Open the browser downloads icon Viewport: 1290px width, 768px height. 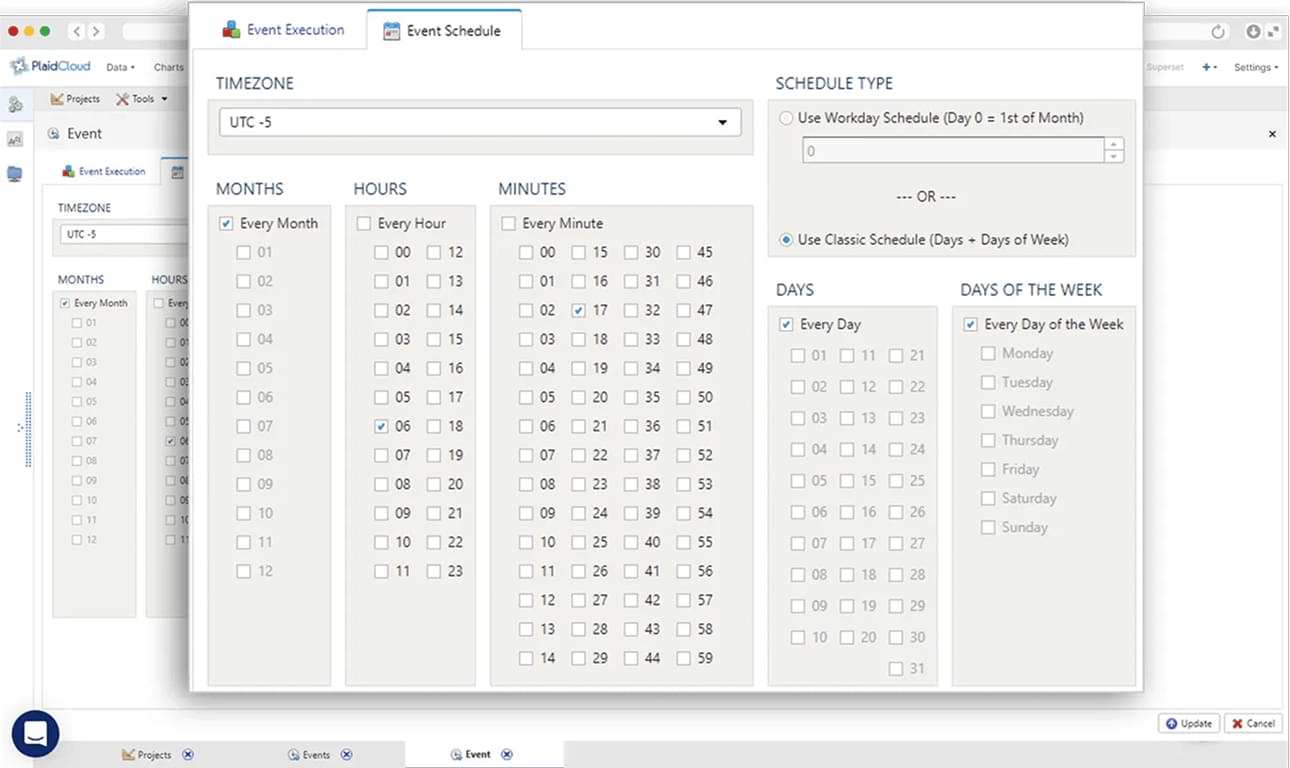[x=1253, y=32]
